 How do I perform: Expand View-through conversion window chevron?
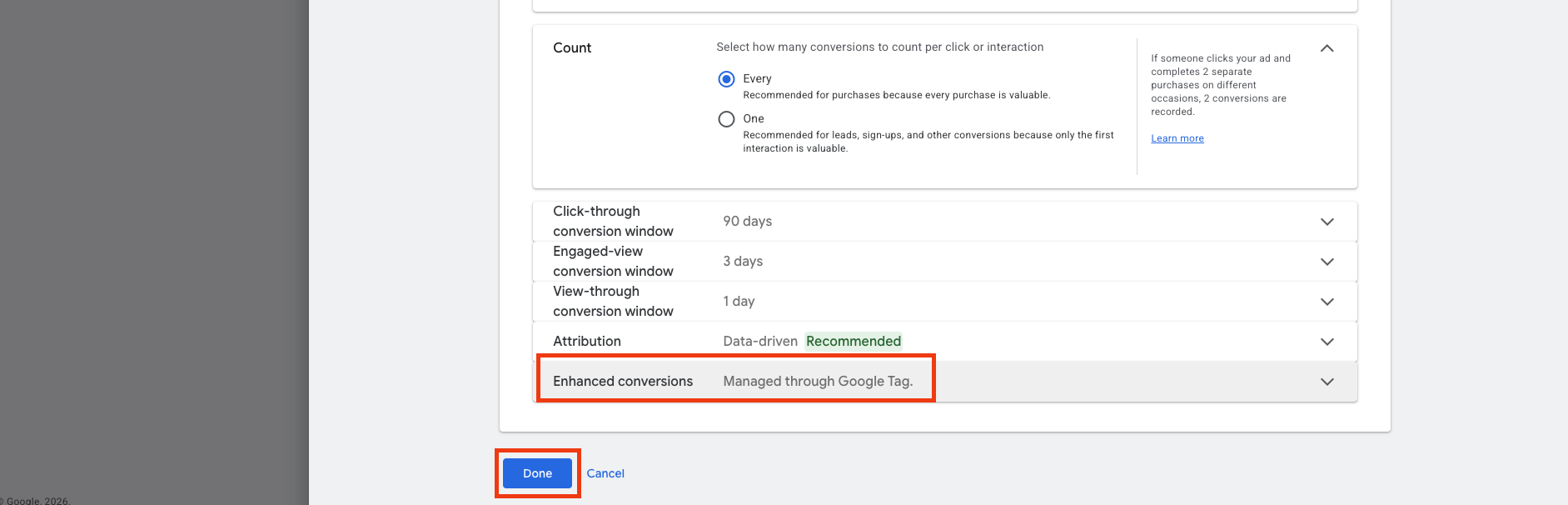pyautogui.click(x=1327, y=302)
